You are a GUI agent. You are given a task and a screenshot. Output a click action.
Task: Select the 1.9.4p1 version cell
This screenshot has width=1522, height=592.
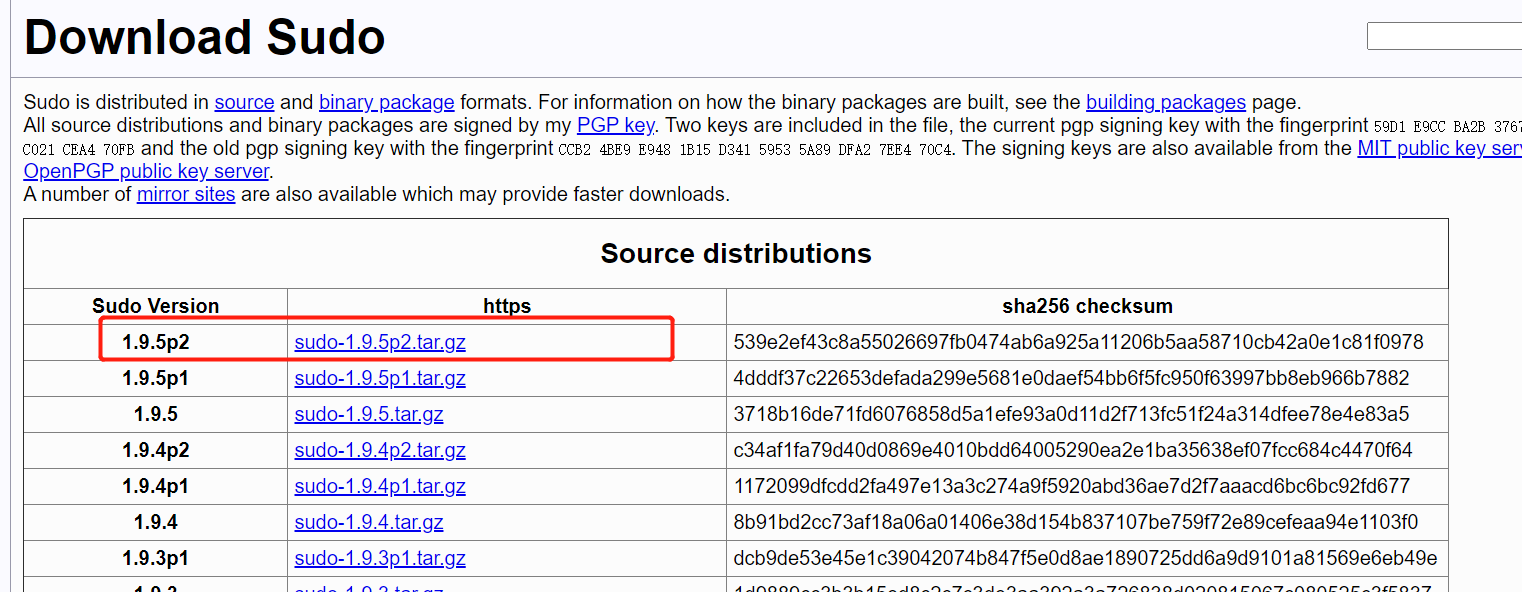(x=156, y=487)
